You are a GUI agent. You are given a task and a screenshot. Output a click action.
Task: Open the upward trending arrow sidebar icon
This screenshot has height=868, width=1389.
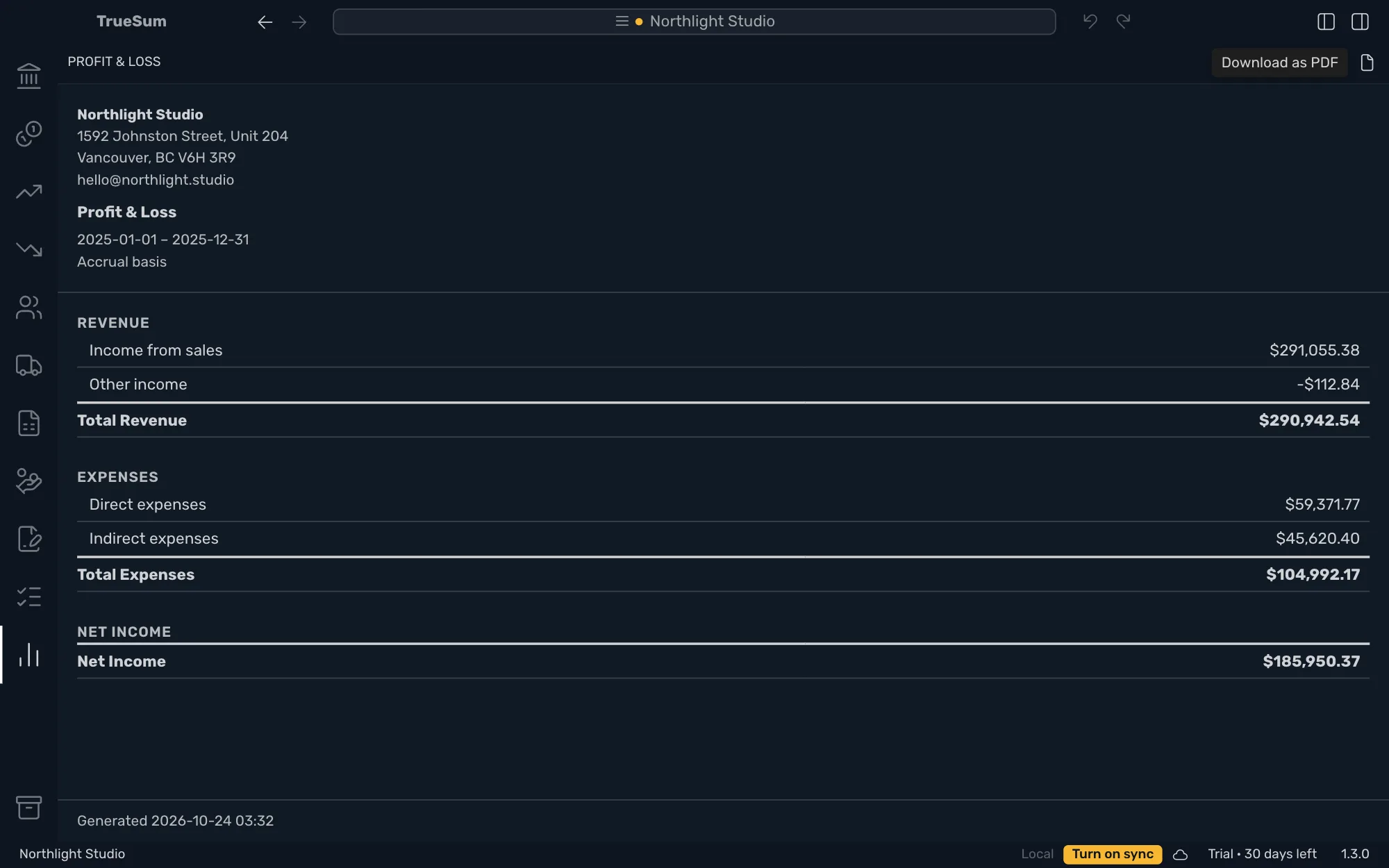coord(28,192)
